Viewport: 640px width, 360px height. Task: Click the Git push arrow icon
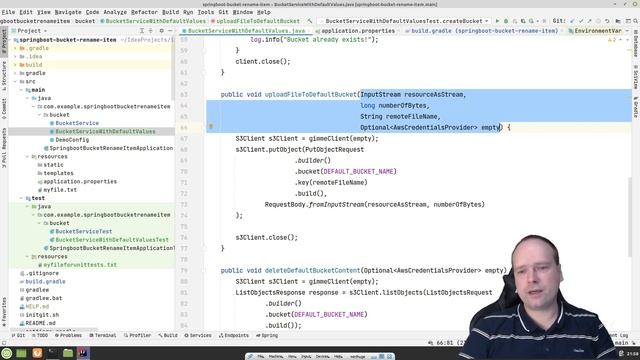pyautogui.click(x=589, y=21)
